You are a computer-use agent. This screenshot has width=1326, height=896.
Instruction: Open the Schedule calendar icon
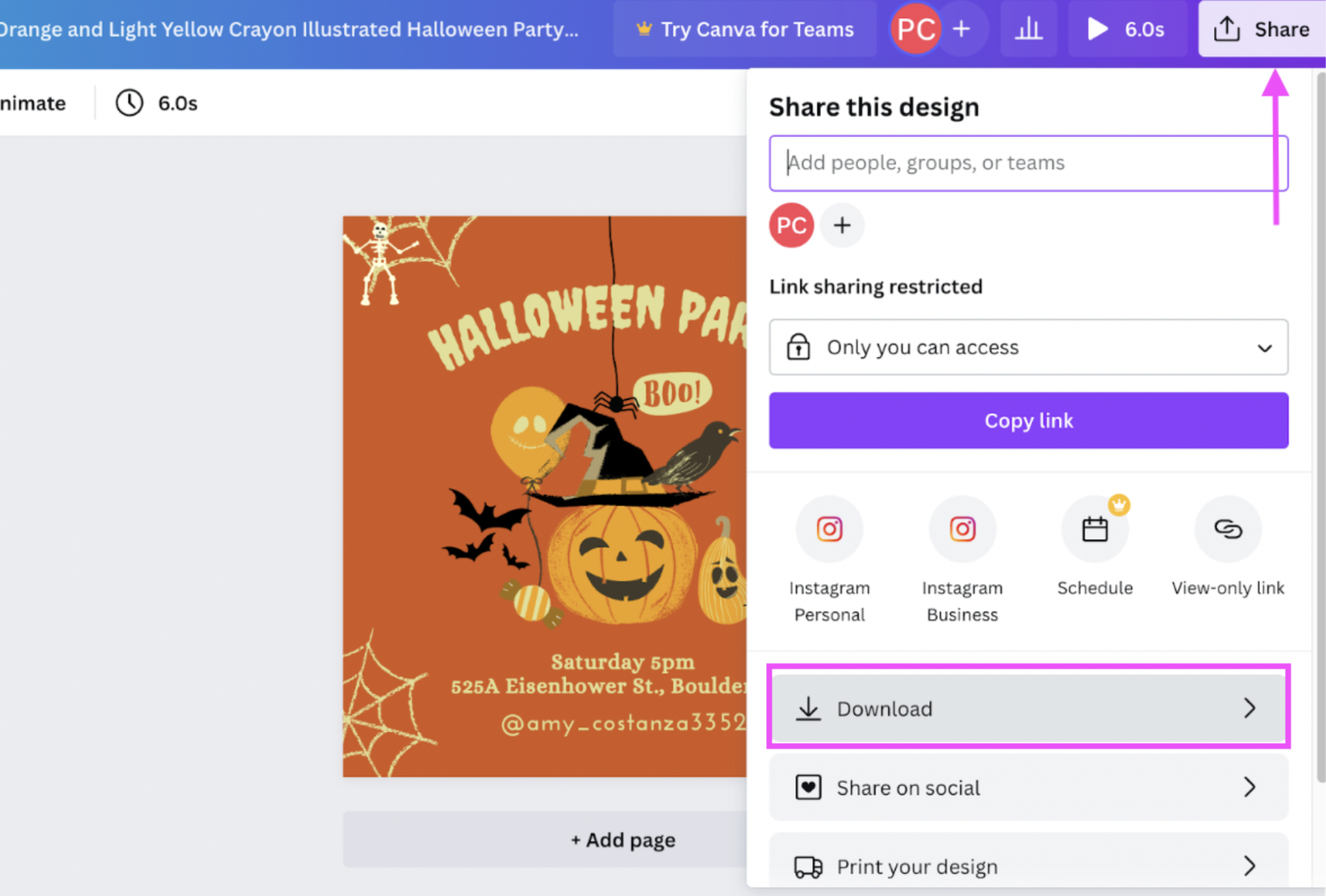(1095, 530)
